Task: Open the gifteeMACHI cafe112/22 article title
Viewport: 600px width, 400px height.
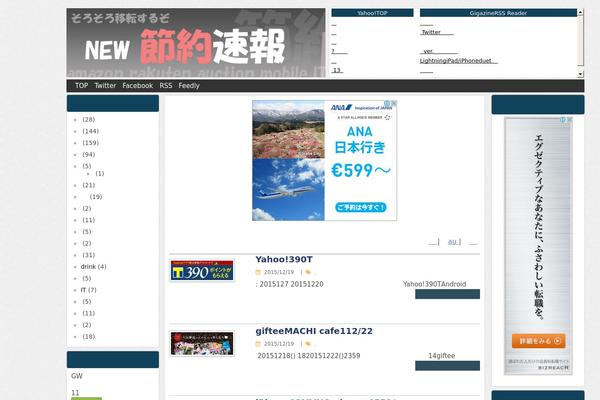Action: coord(314,331)
